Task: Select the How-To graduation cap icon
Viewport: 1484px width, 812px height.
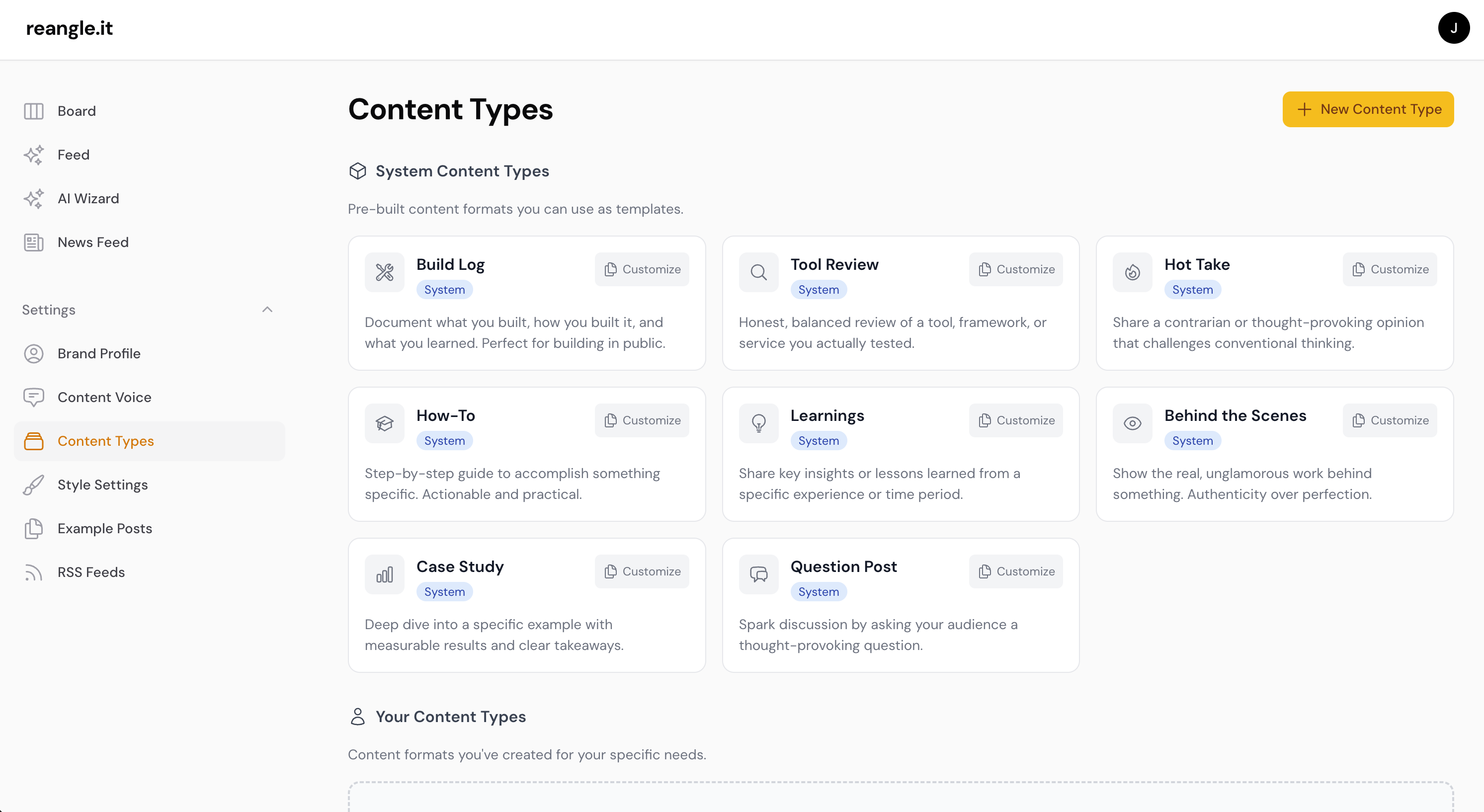Action: click(x=384, y=423)
